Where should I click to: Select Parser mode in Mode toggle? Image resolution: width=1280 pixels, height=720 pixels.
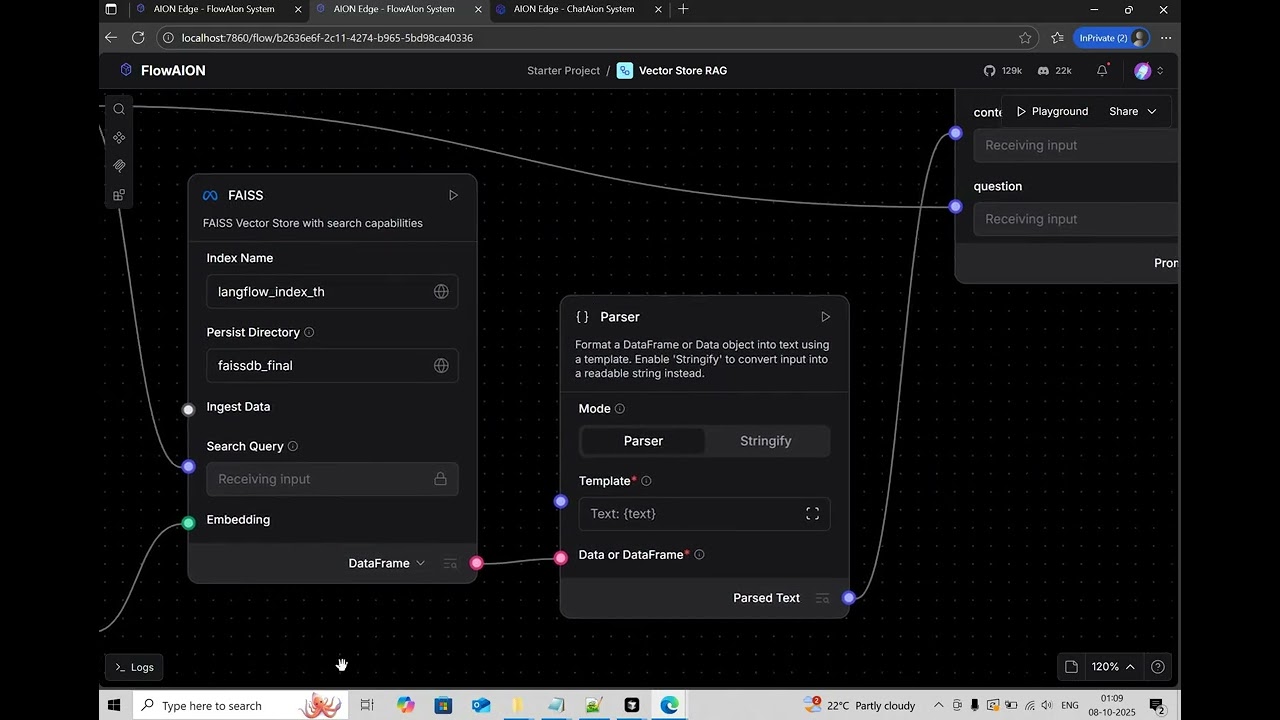pos(643,441)
